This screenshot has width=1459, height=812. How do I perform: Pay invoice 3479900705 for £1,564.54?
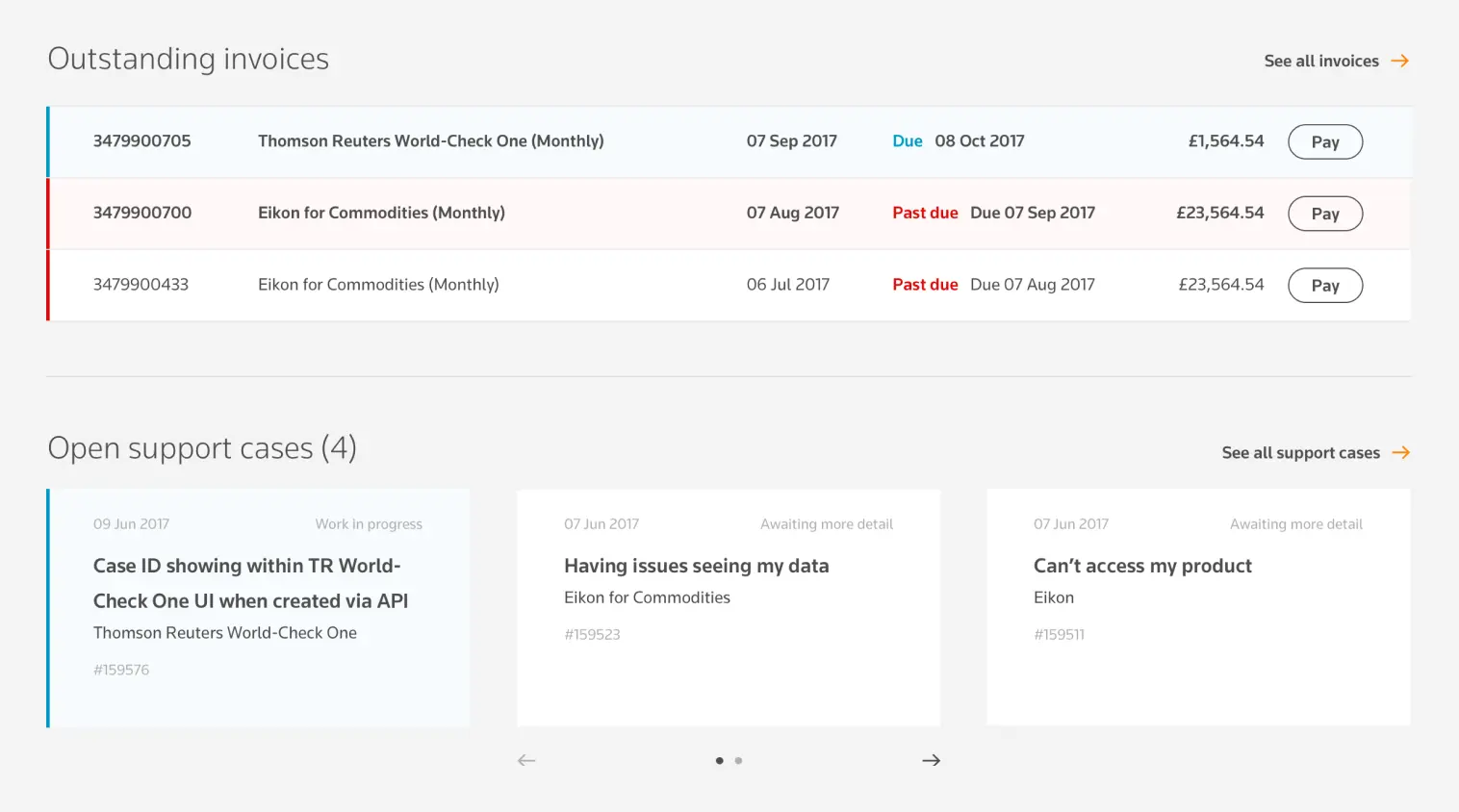pyautogui.click(x=1325, y=141)
